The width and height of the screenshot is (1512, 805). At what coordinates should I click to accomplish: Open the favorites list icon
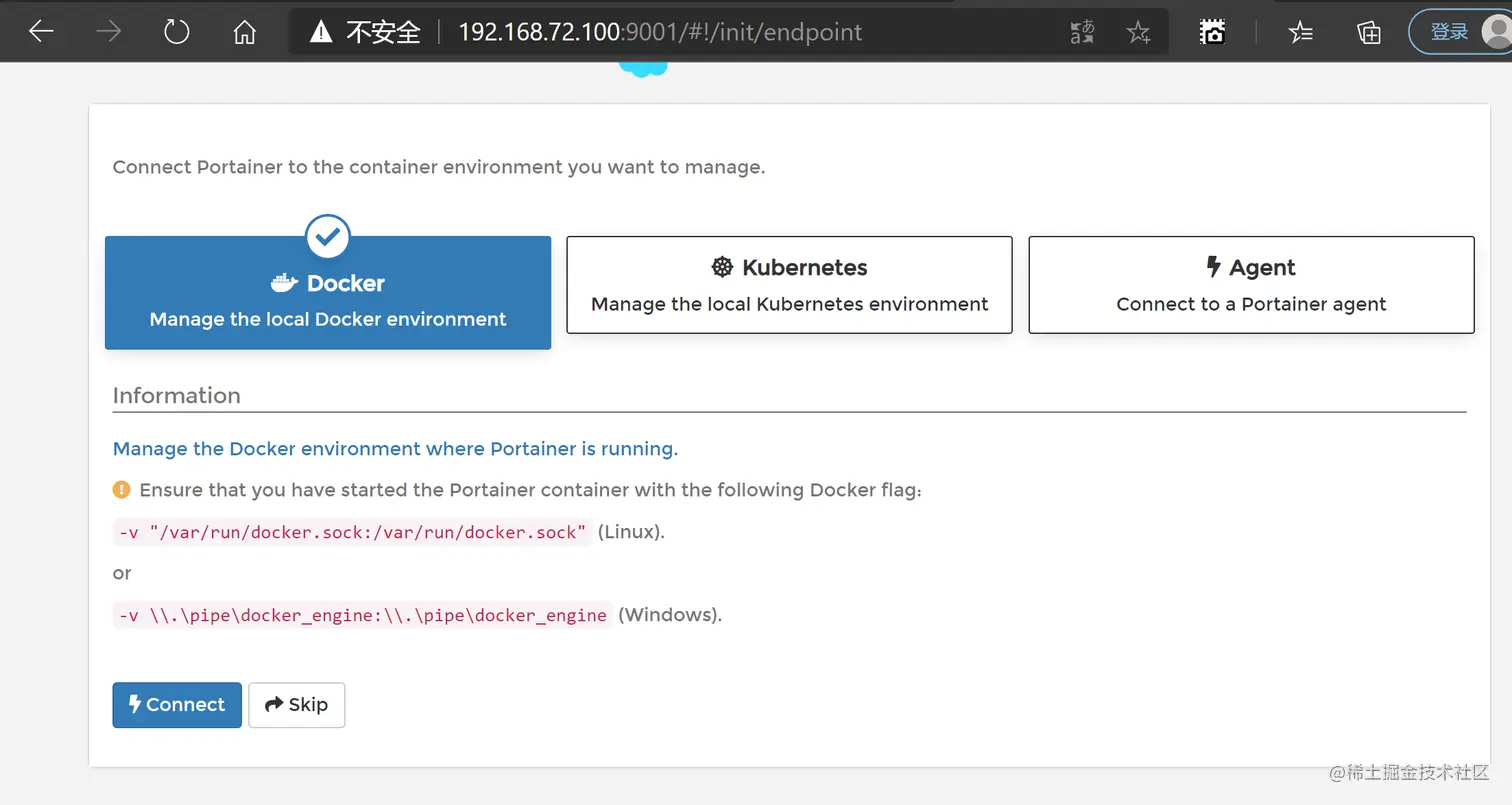coord(1301,33)
